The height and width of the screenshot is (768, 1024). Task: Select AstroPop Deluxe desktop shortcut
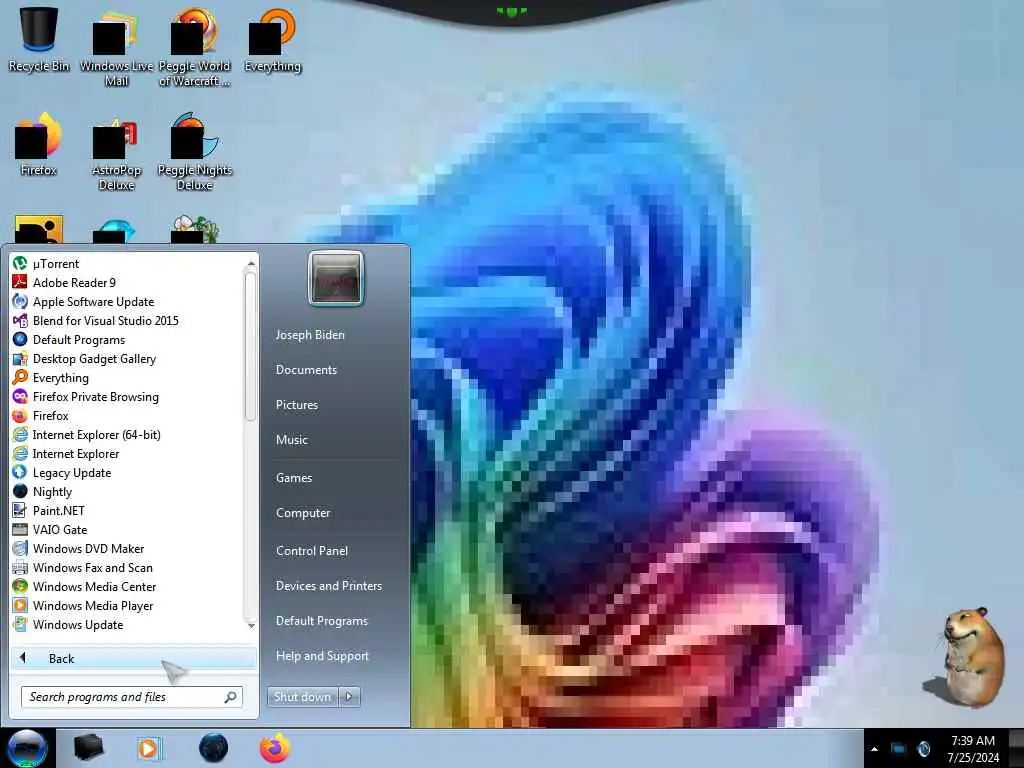tap(116, 153)
